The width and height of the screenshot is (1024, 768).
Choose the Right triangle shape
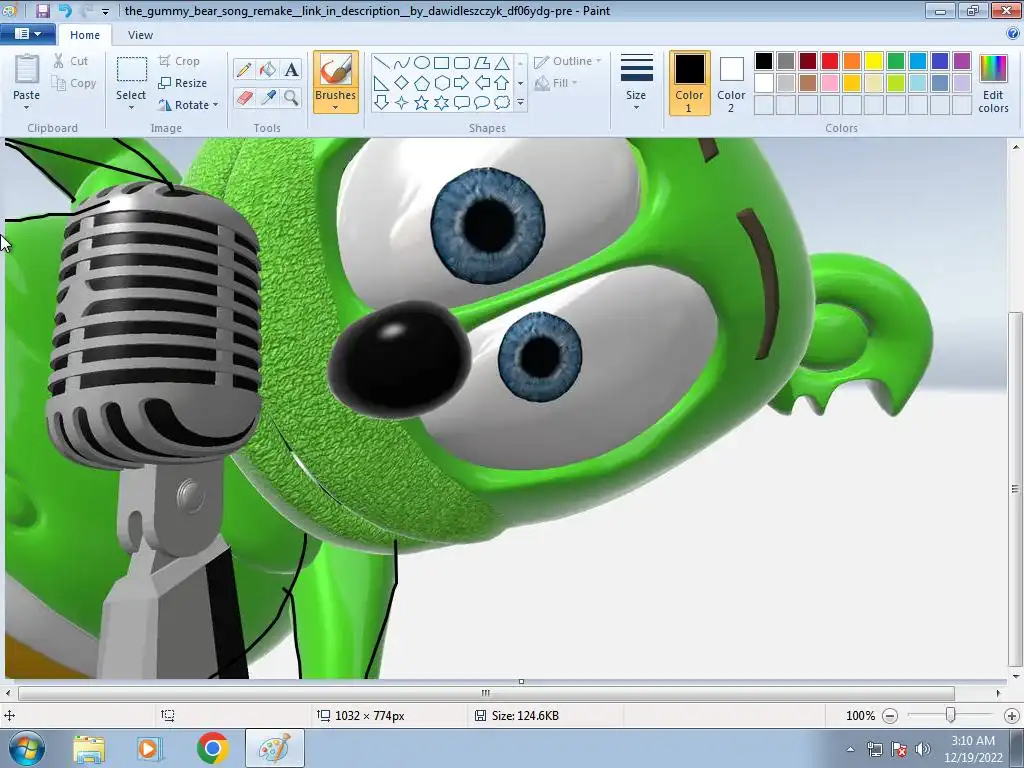point(381,83)
